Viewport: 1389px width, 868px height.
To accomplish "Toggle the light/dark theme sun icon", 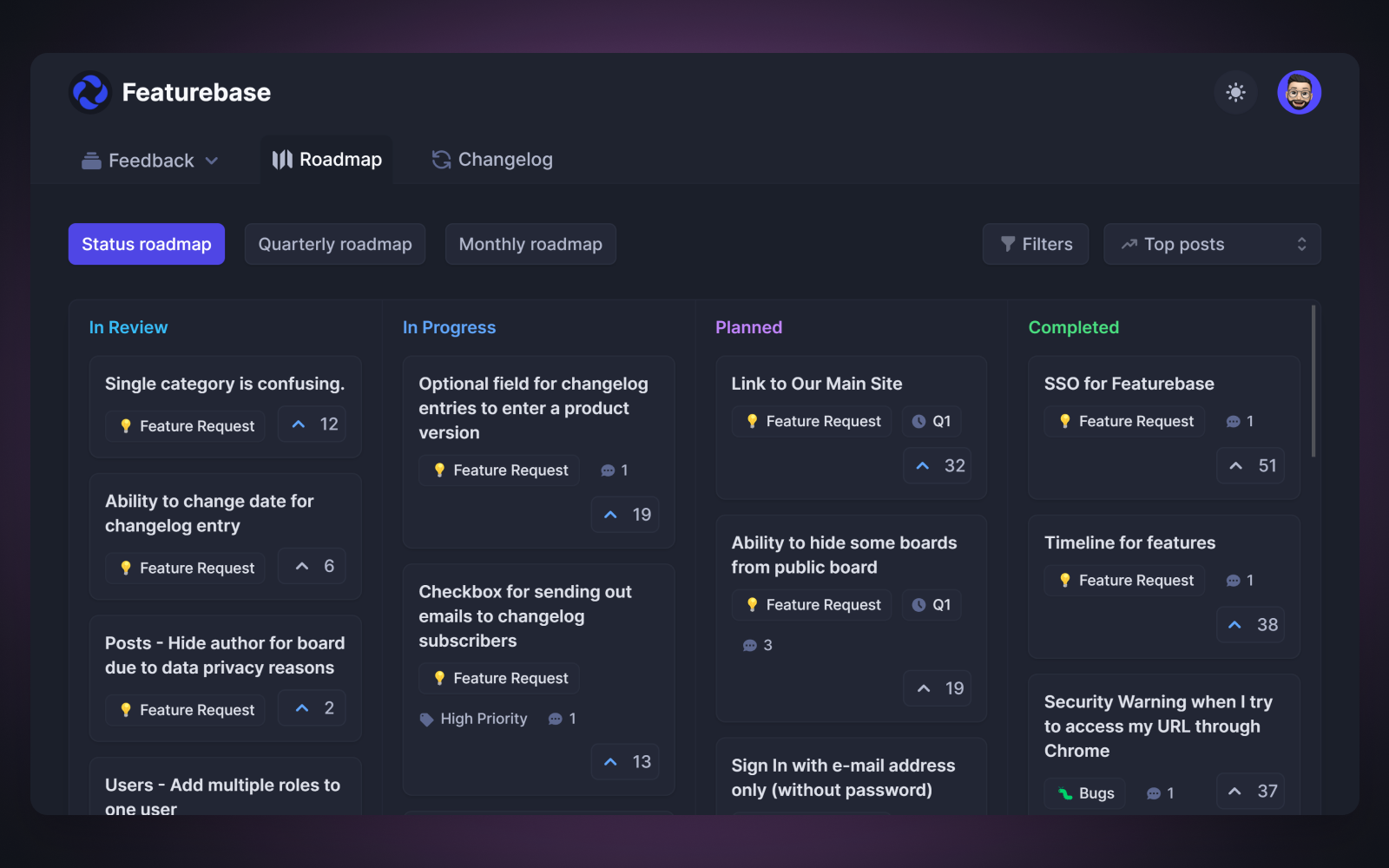I will 1235,92.
